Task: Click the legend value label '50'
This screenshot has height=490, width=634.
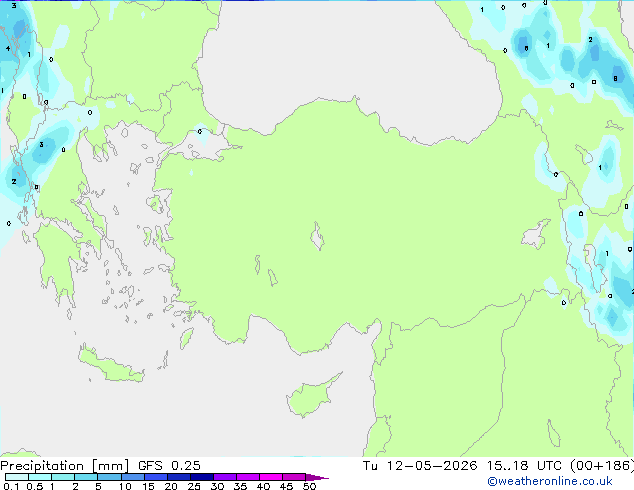Action: pos(309,486)
